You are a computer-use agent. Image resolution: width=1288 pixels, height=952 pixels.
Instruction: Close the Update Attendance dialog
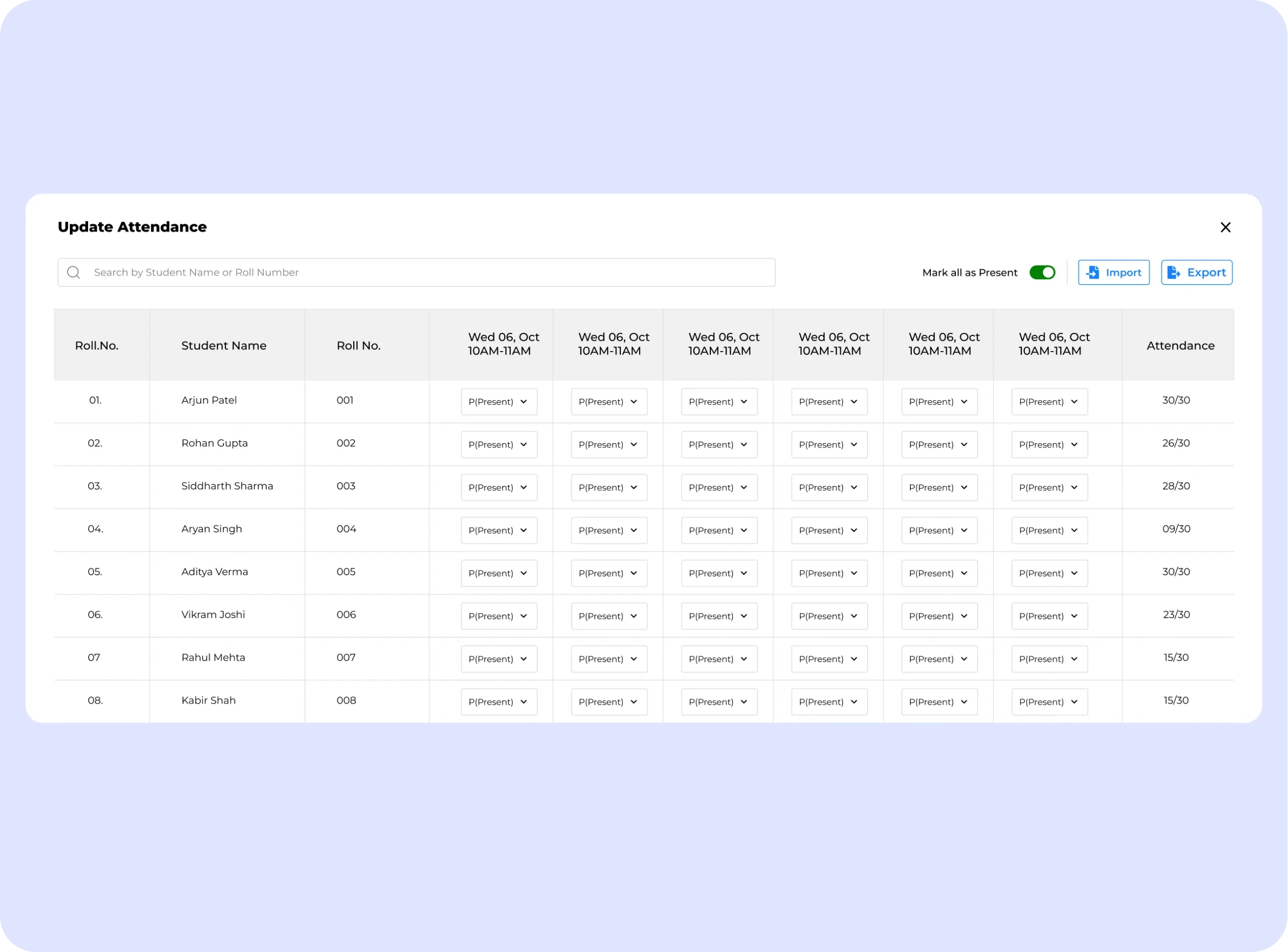[x=1226, y=228]
